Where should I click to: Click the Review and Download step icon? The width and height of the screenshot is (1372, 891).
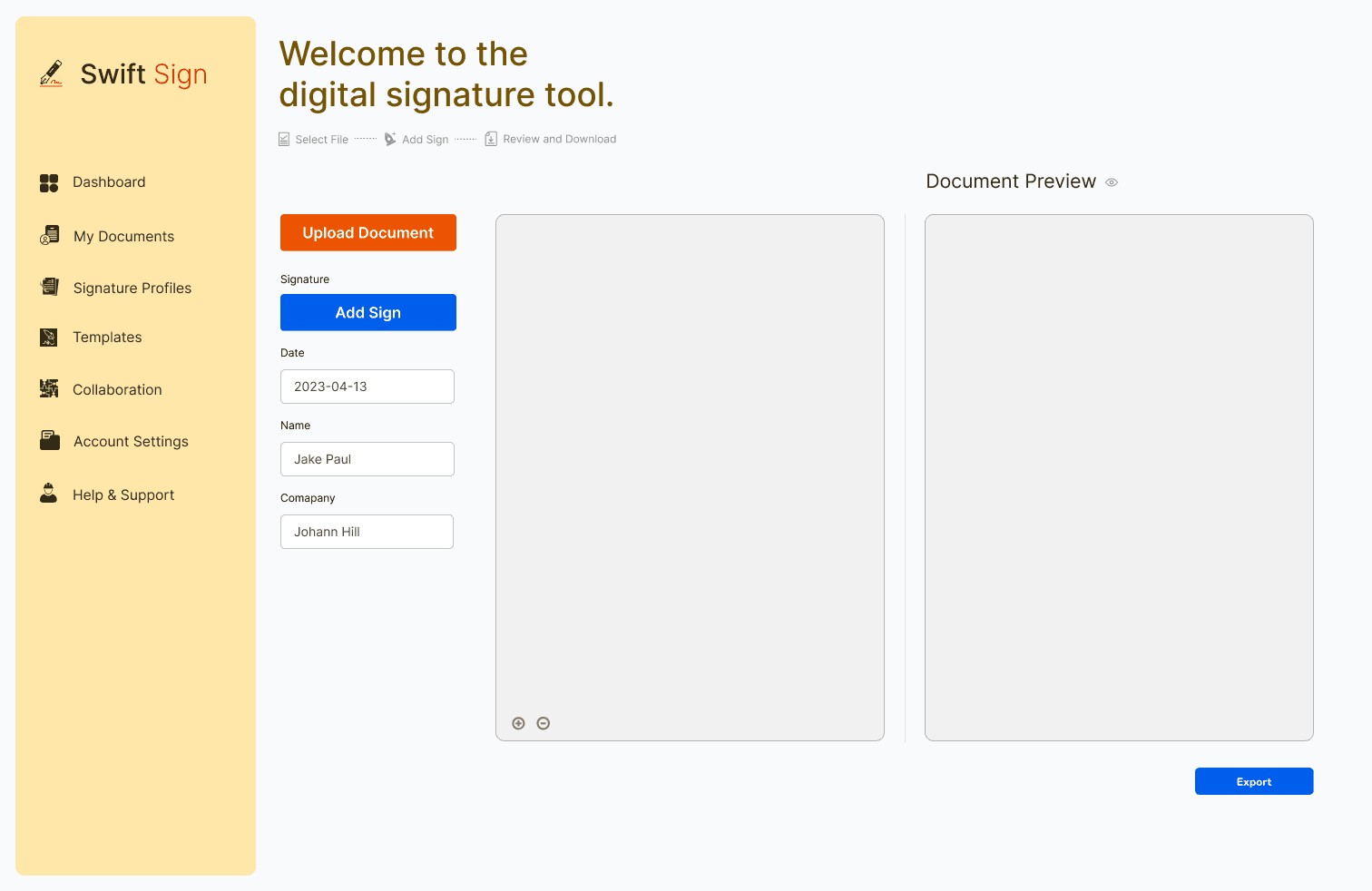point(491,138)
